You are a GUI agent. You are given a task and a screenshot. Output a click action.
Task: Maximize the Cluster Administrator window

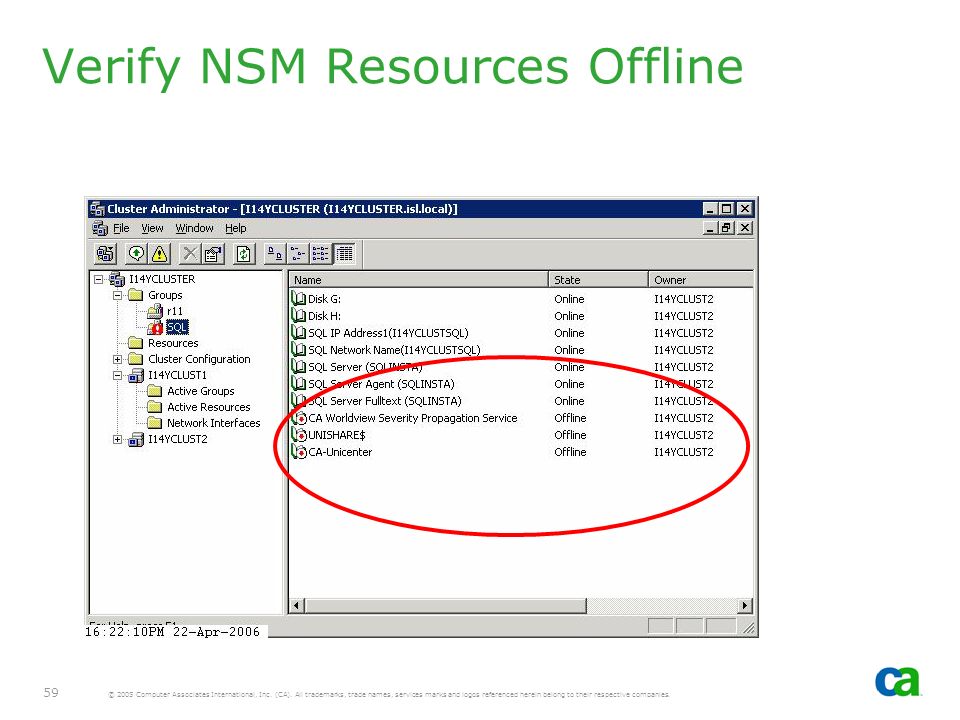726,209
